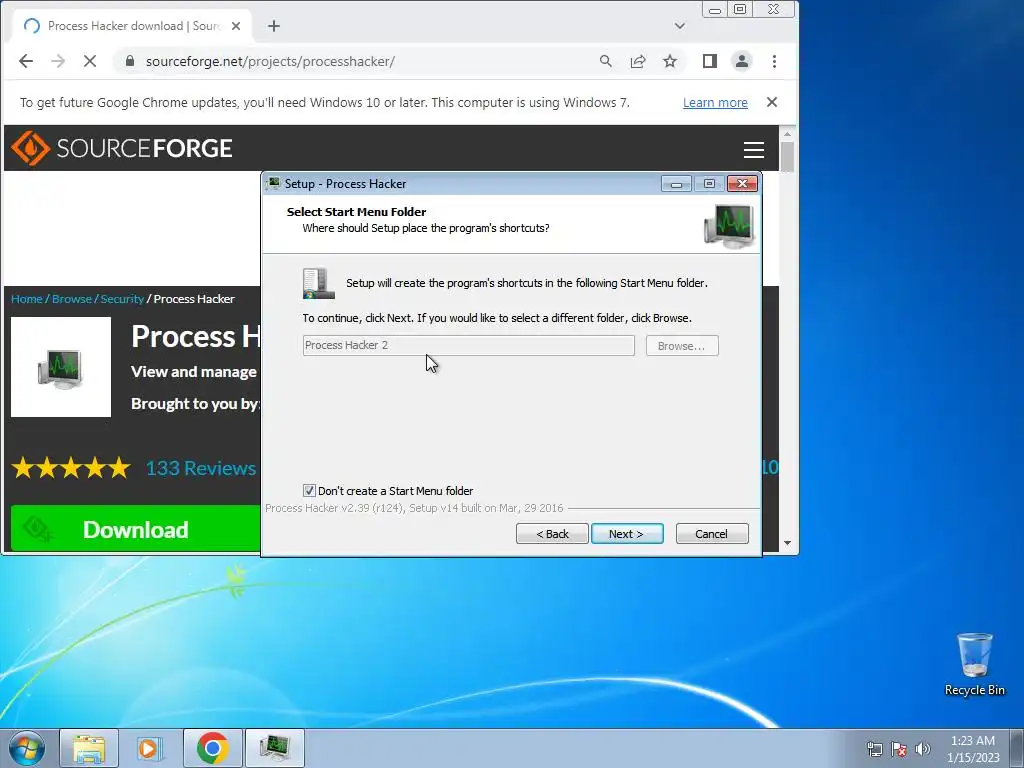
Task: Close the Process Hacker download tab
Action: click(236, 26)
